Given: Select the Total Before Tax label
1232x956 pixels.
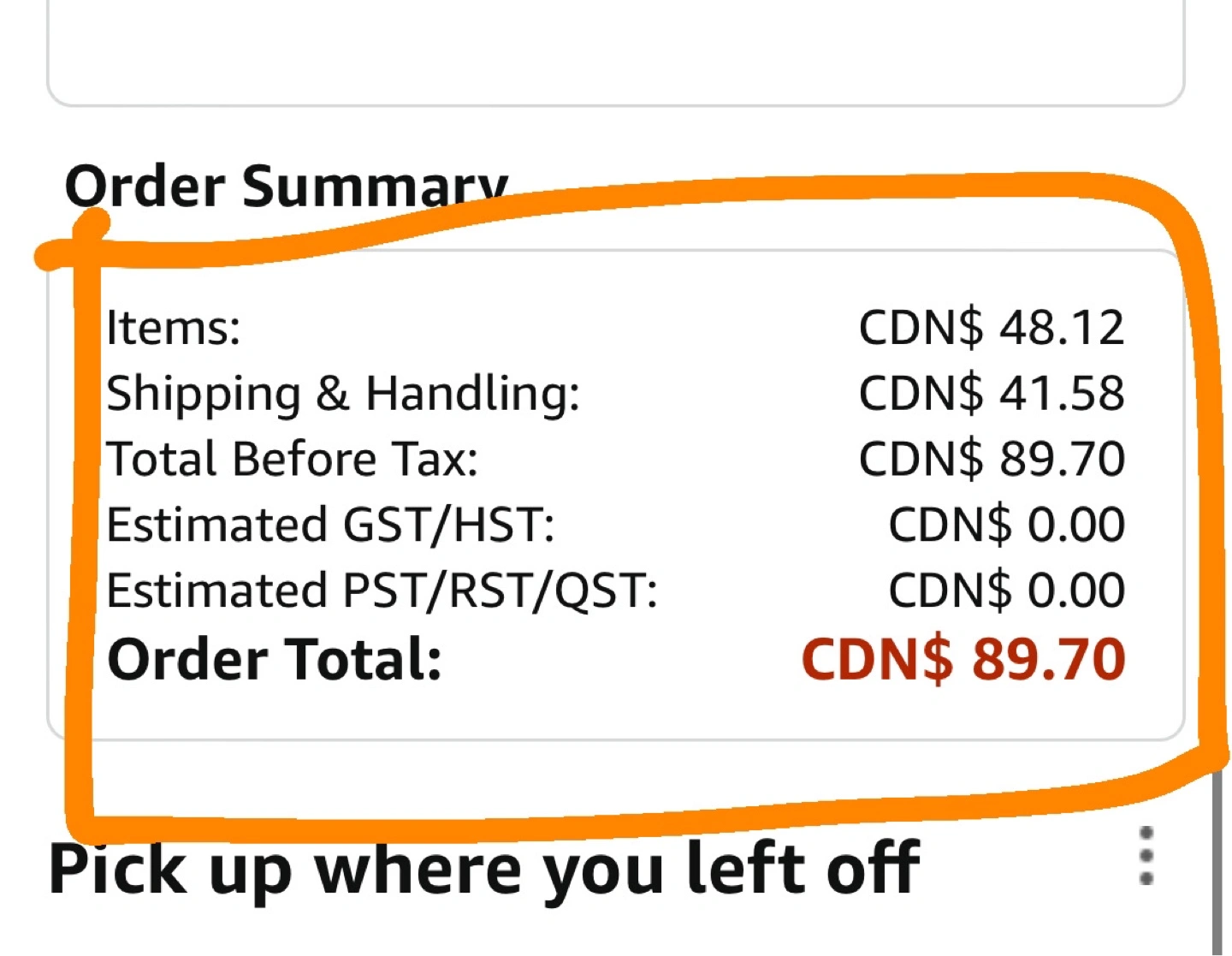Looking at the screenshot, I should pos(292,459).
